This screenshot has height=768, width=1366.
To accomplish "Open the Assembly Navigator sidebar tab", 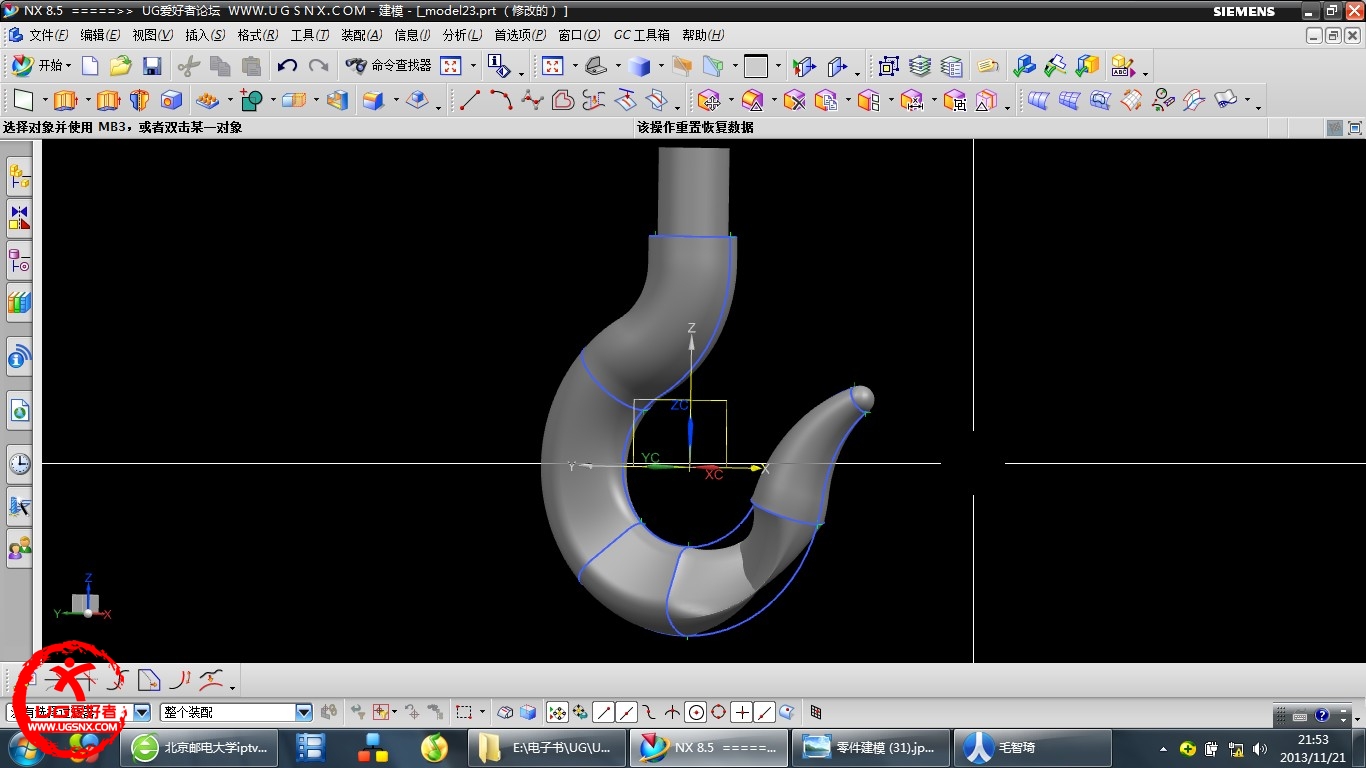I will [19, 177].
